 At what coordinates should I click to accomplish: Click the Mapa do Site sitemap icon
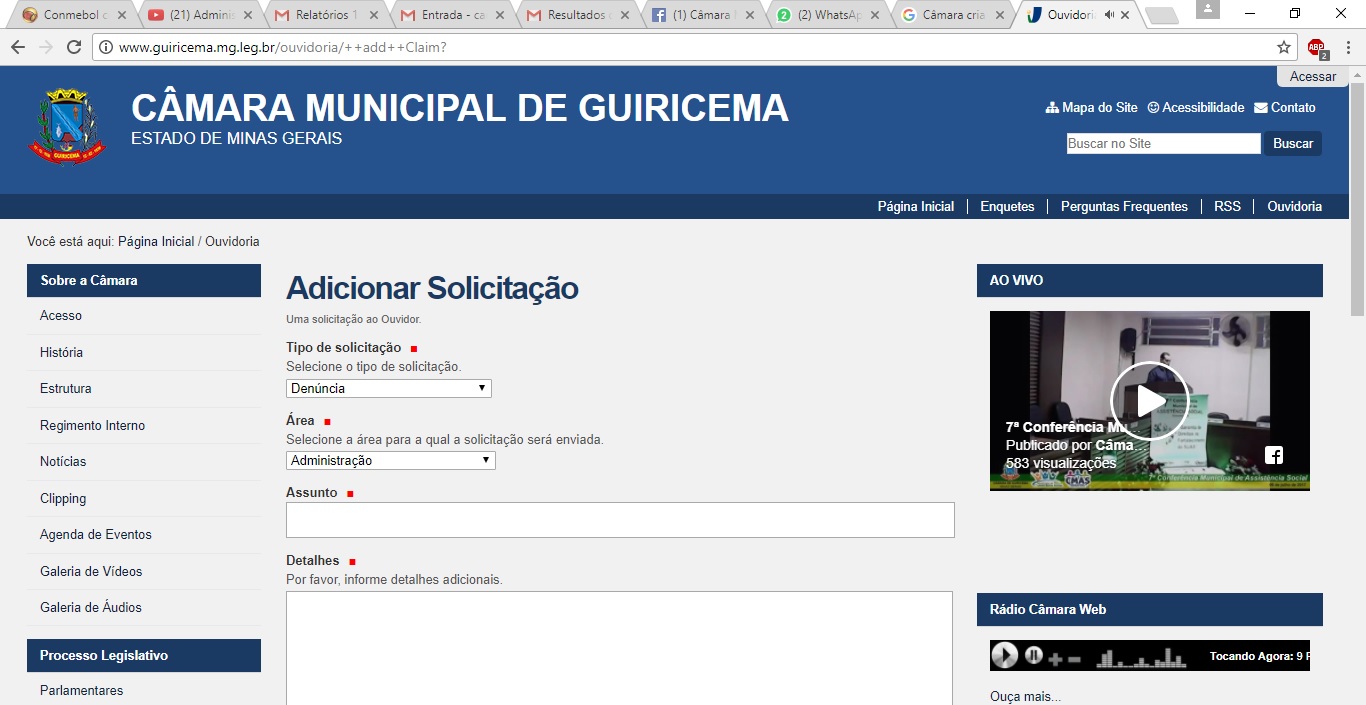(x=1051, y=107)
